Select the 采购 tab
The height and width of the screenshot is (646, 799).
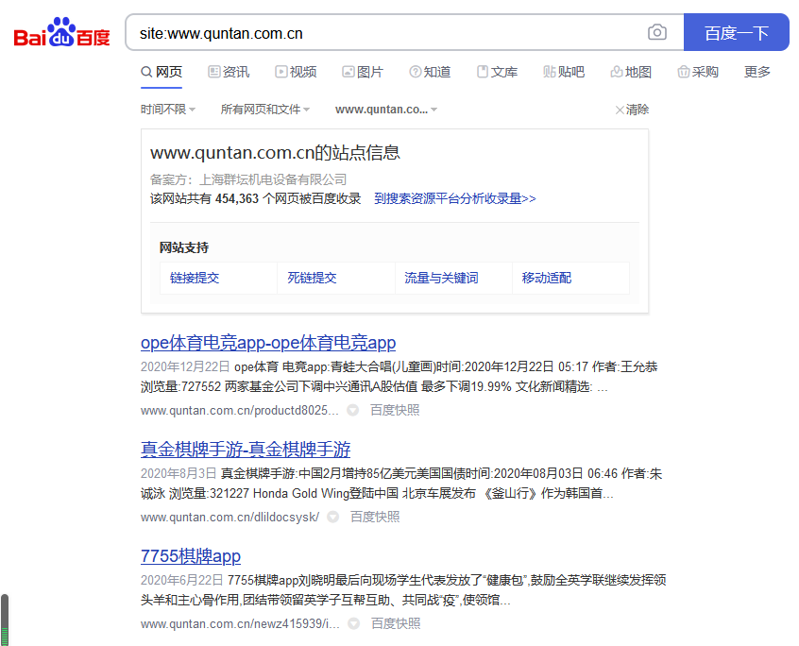pos(698,72)
